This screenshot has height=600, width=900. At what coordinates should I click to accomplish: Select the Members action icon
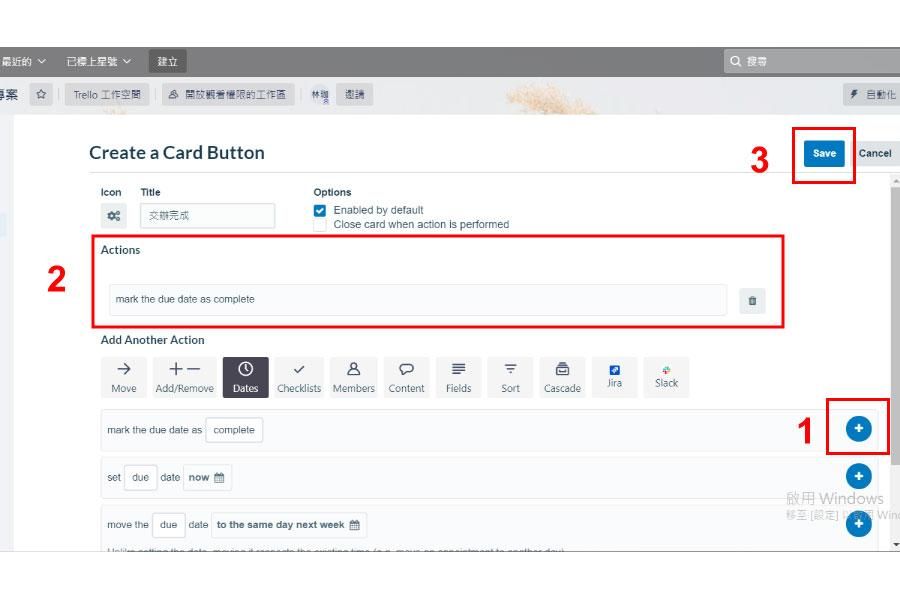pos(354,377)
